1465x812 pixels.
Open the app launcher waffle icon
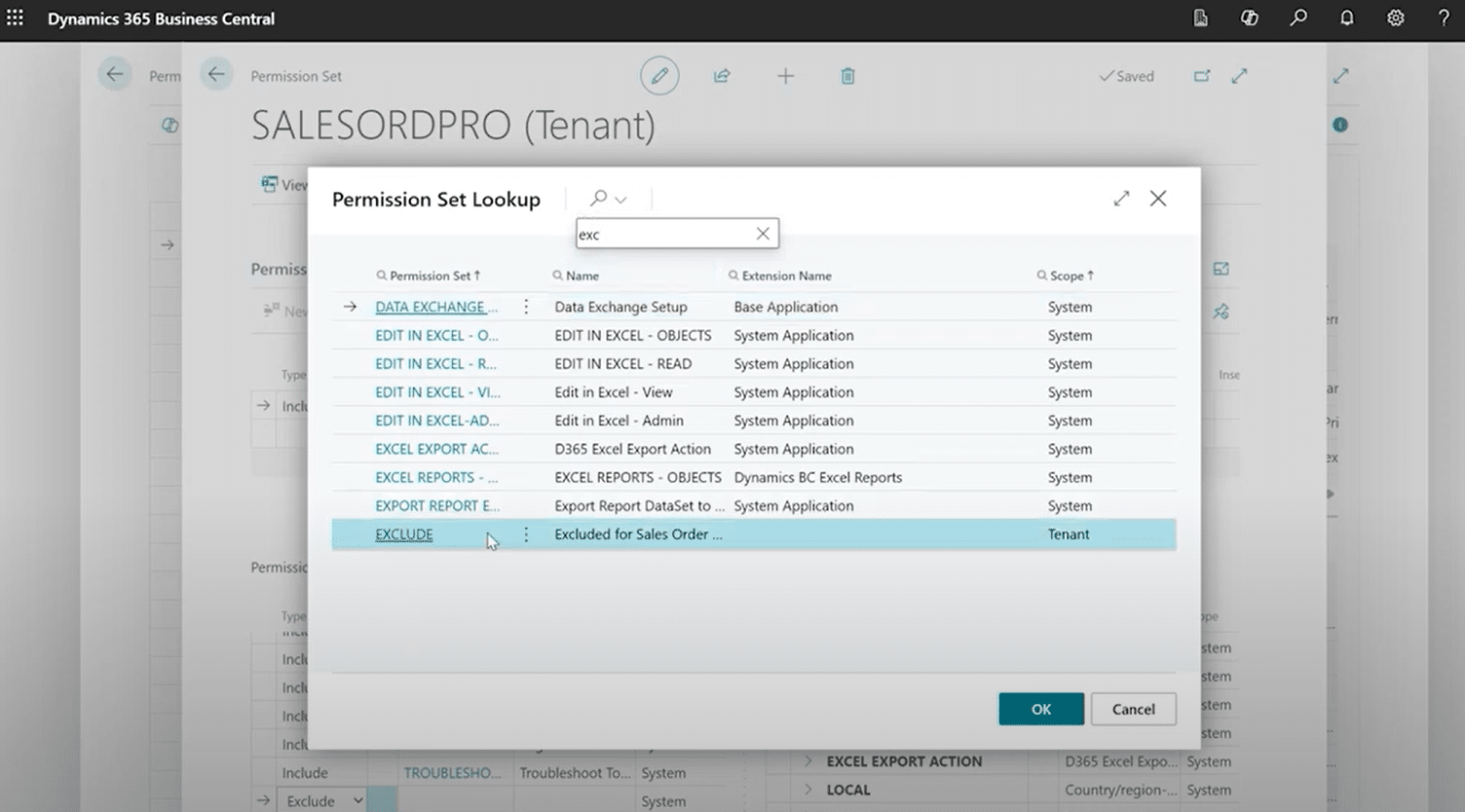(x=16, y=18)
